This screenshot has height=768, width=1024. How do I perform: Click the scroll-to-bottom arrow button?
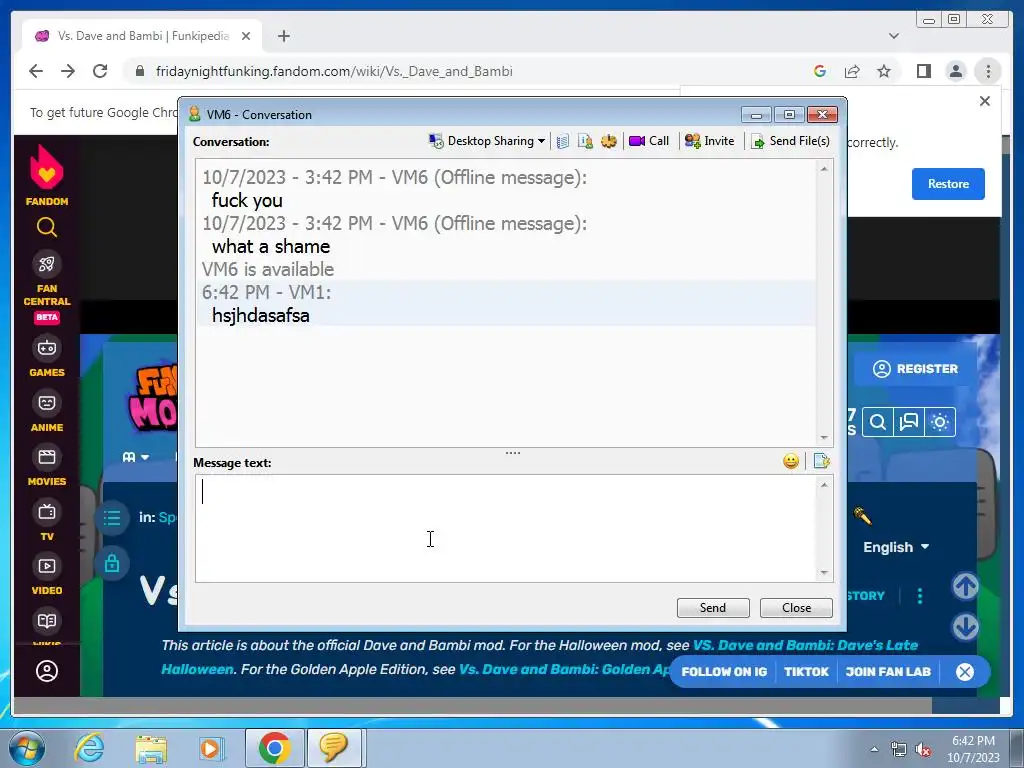[x=965, y=627]
